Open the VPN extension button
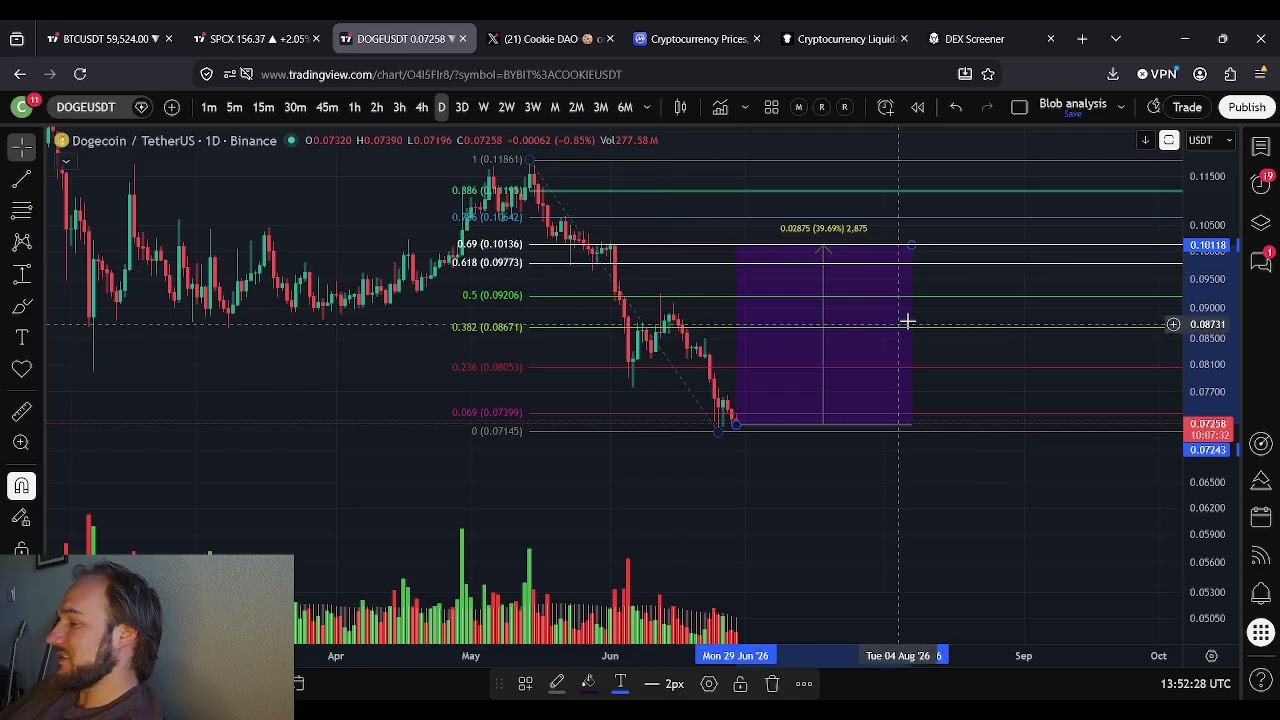 coord(1157,74)
